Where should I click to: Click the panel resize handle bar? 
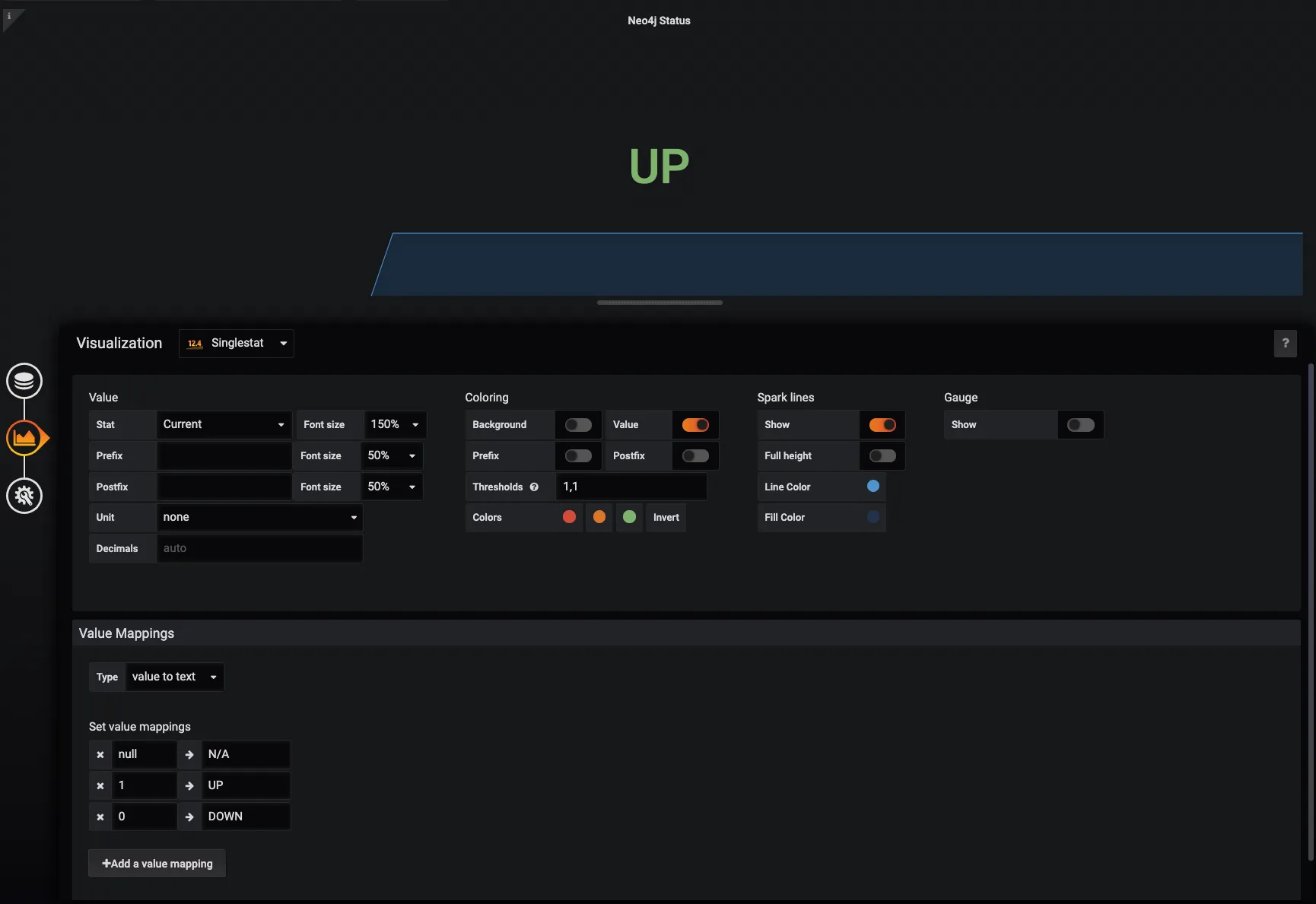click(660, 303)
